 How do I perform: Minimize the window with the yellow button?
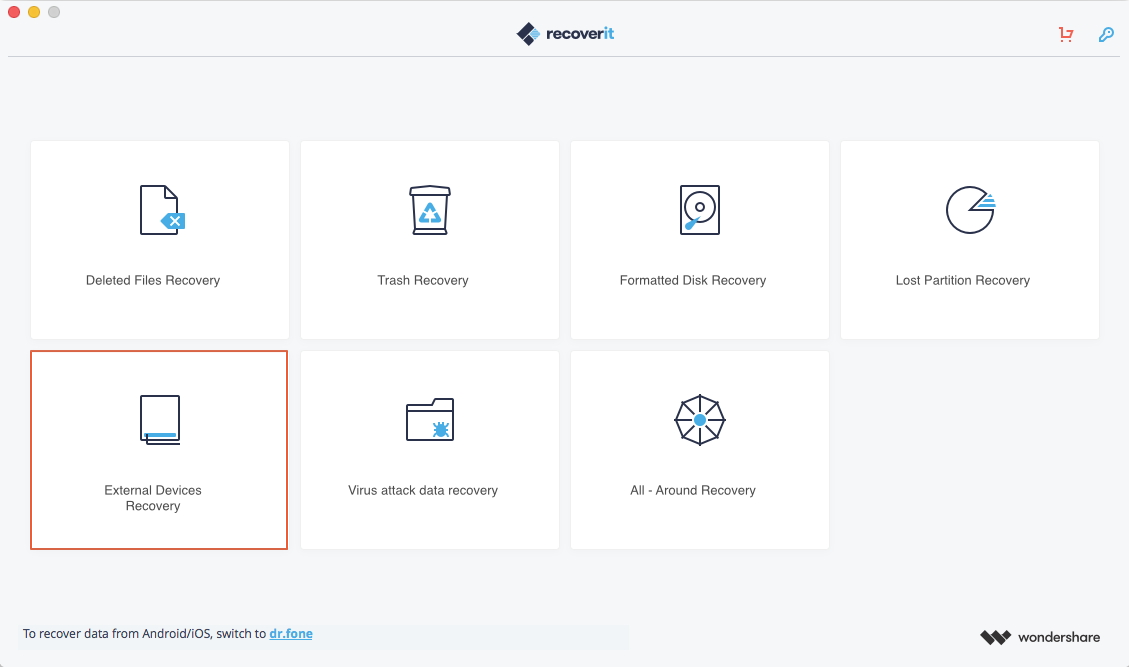(34, 12)
